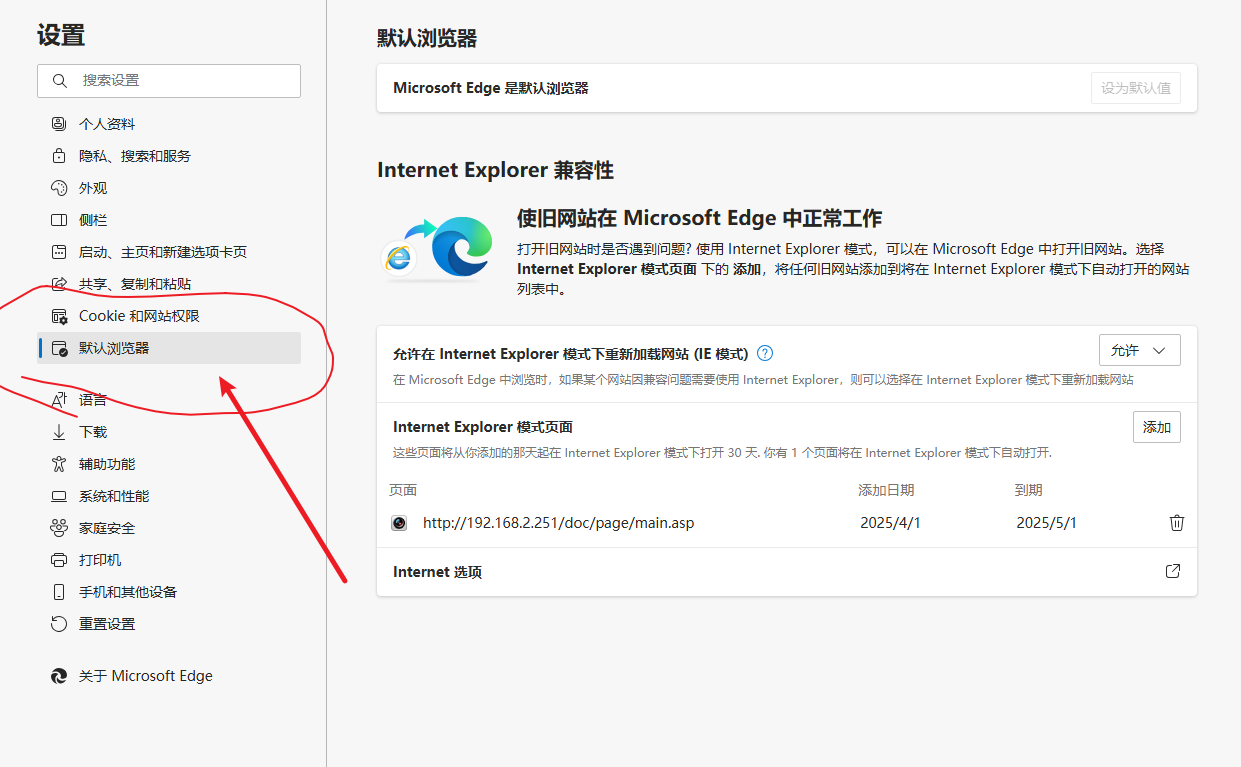Screen dimensions: 1241x767
Task: Click the Internet Explorer and Edge logo image
Action: point(437,247)
